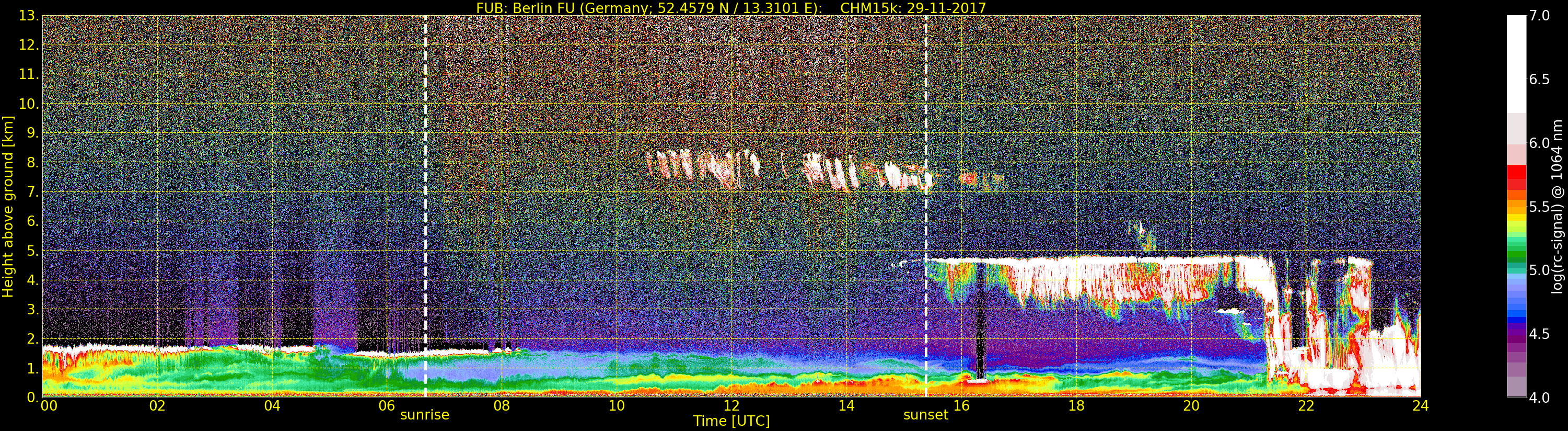Click the '22' tick on the time axis
The height and width of the screenshot is (431, 1568).
(x=1306, y=406)
